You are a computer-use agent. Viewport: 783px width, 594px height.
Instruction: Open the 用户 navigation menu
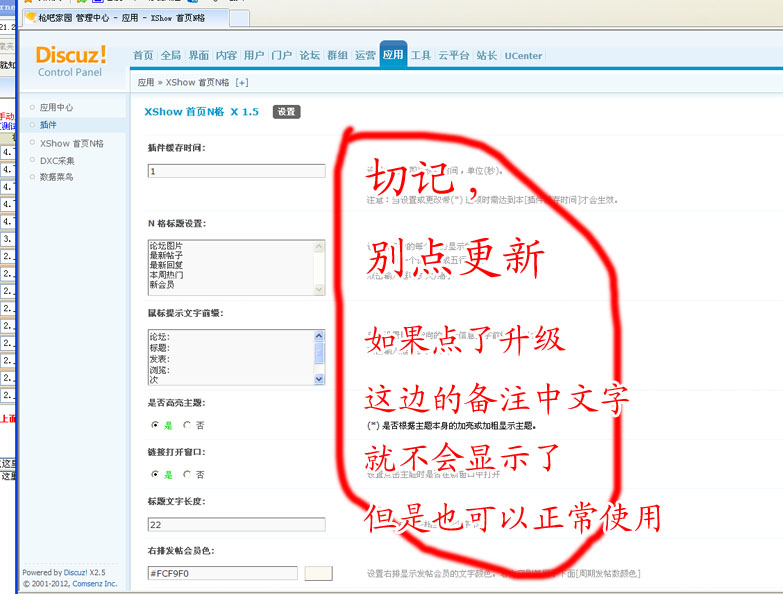click(x=254, y=55)
